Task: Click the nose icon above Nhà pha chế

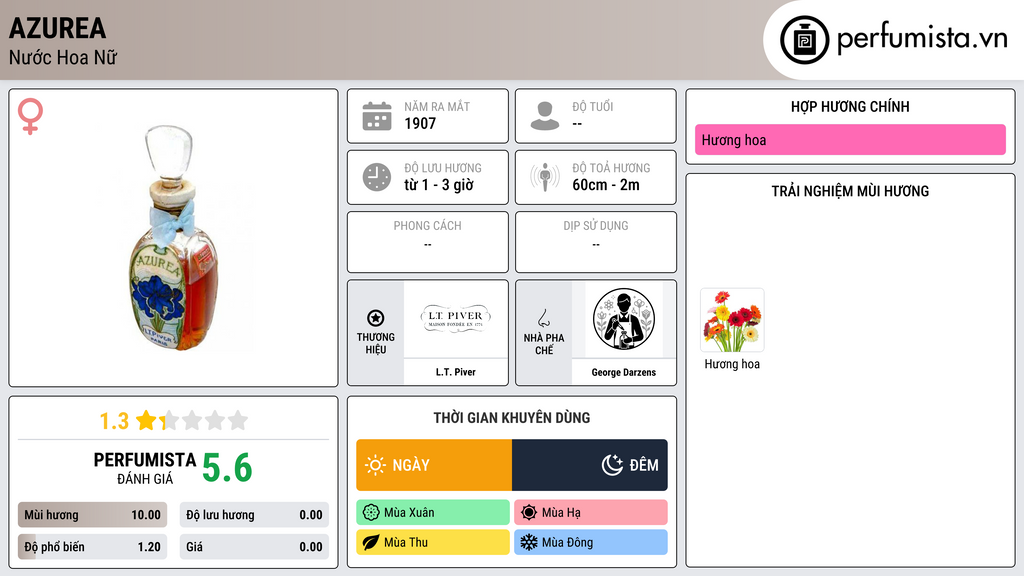Action: coord(543,318)
